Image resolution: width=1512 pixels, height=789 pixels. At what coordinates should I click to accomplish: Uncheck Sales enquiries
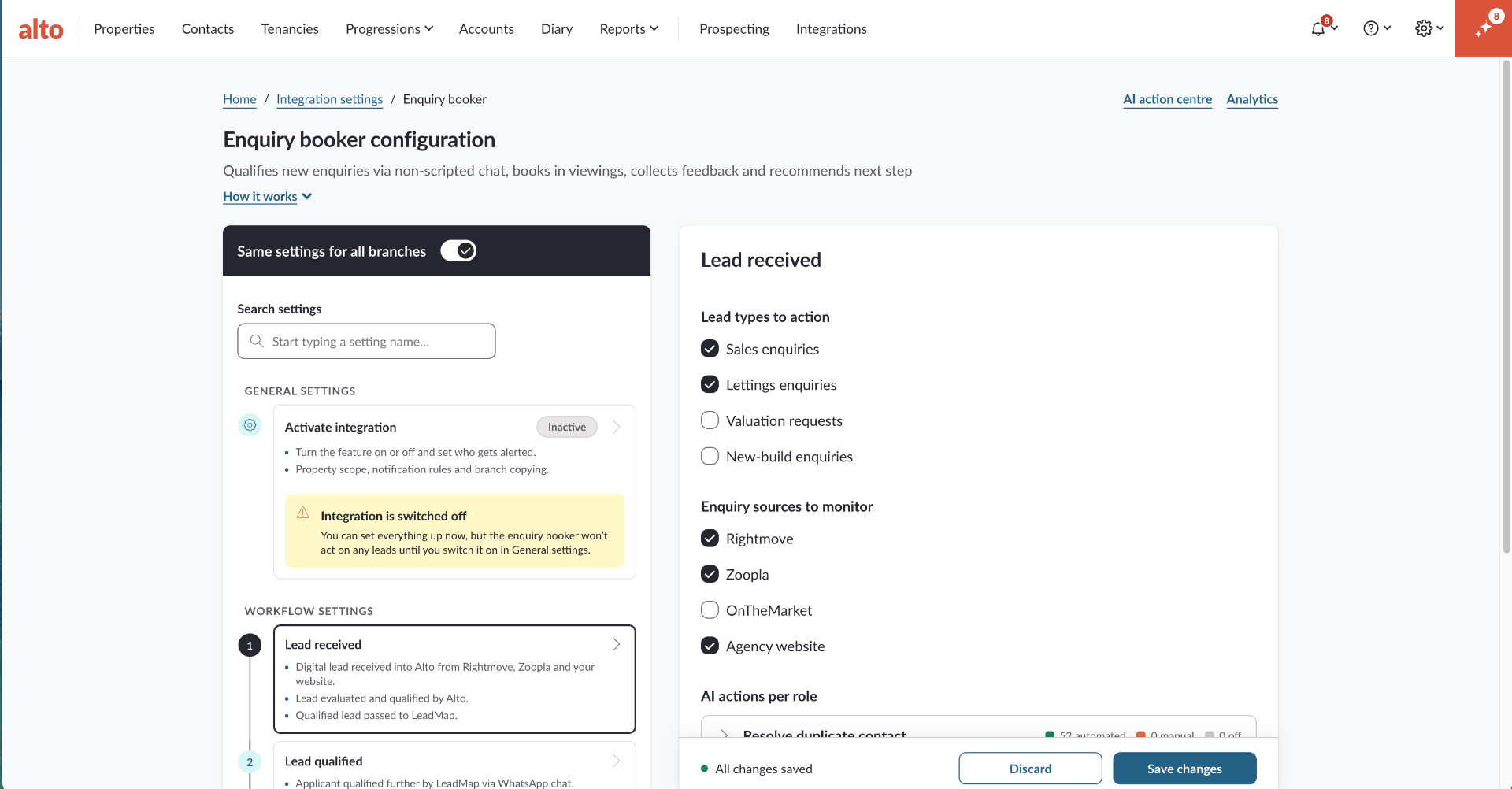click(710, 349)
